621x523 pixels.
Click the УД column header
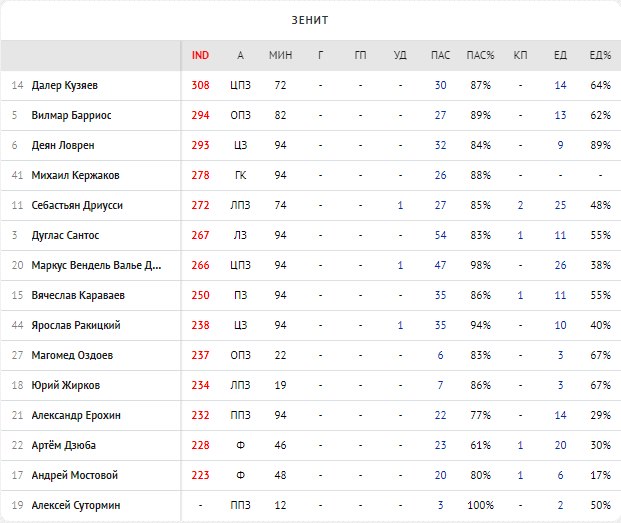(x=400, y=55)
